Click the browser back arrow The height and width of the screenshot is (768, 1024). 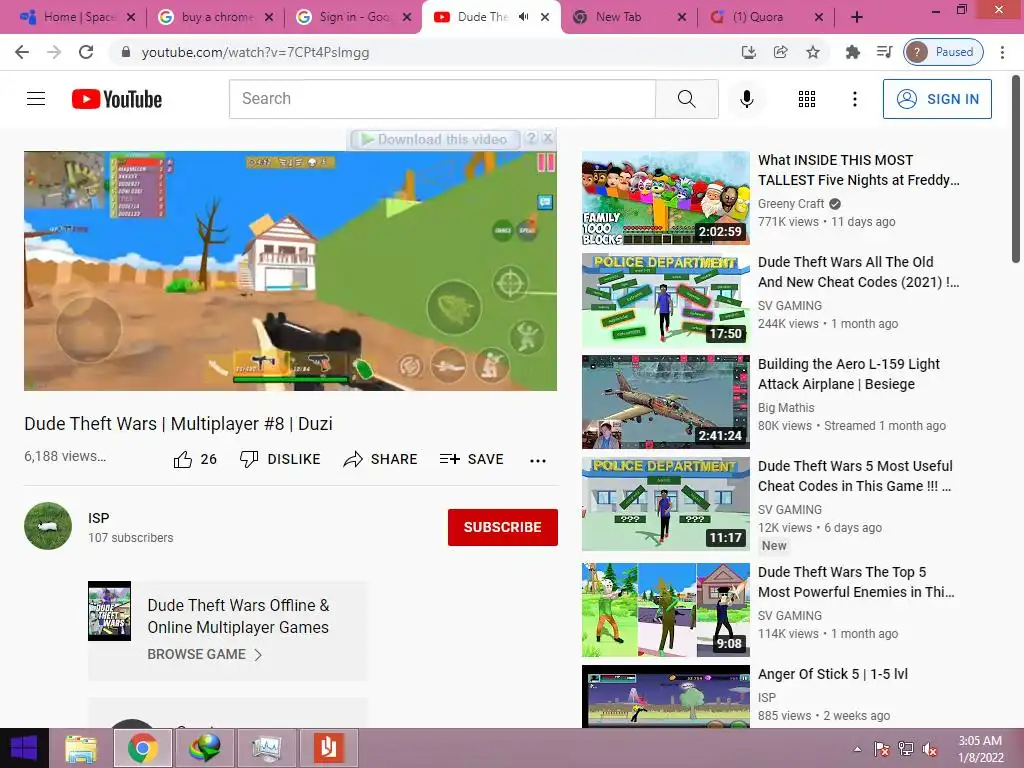[x=22, y=52]
